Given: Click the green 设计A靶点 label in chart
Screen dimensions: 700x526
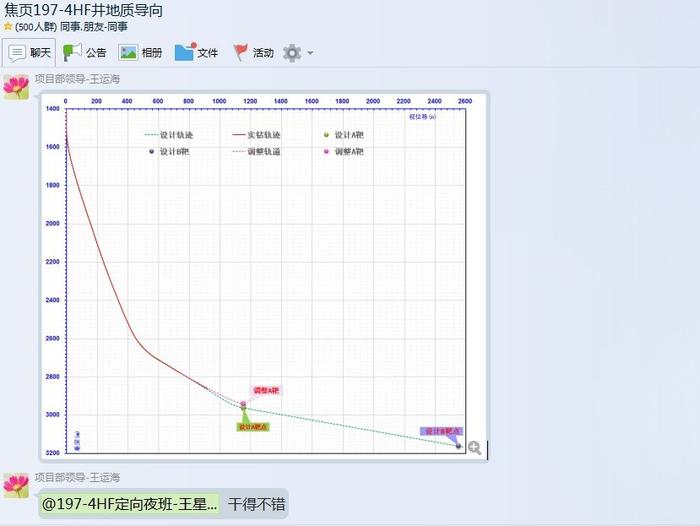Looking at the screenshot, I should [x=252, y=427].
